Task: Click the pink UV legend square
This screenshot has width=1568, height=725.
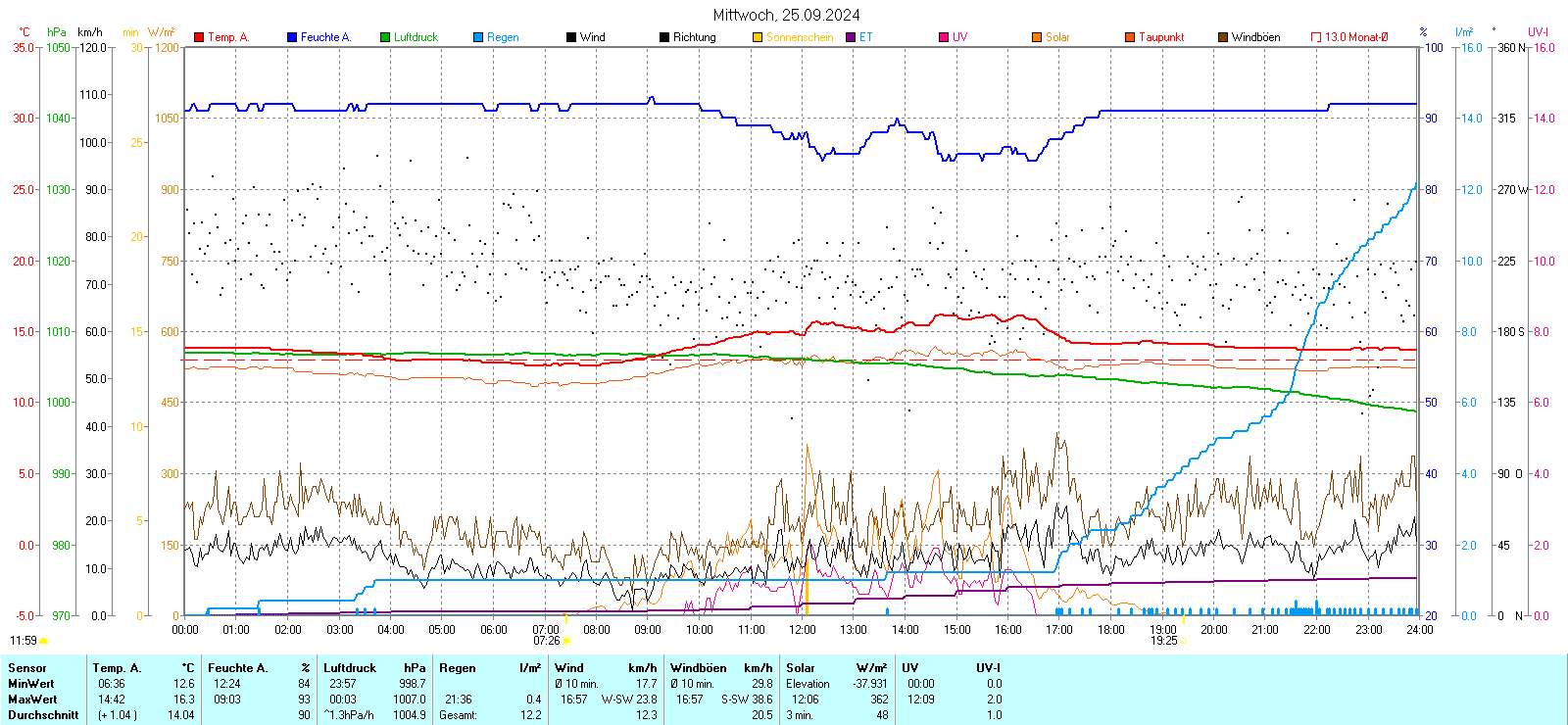Action: coord(944,37)
